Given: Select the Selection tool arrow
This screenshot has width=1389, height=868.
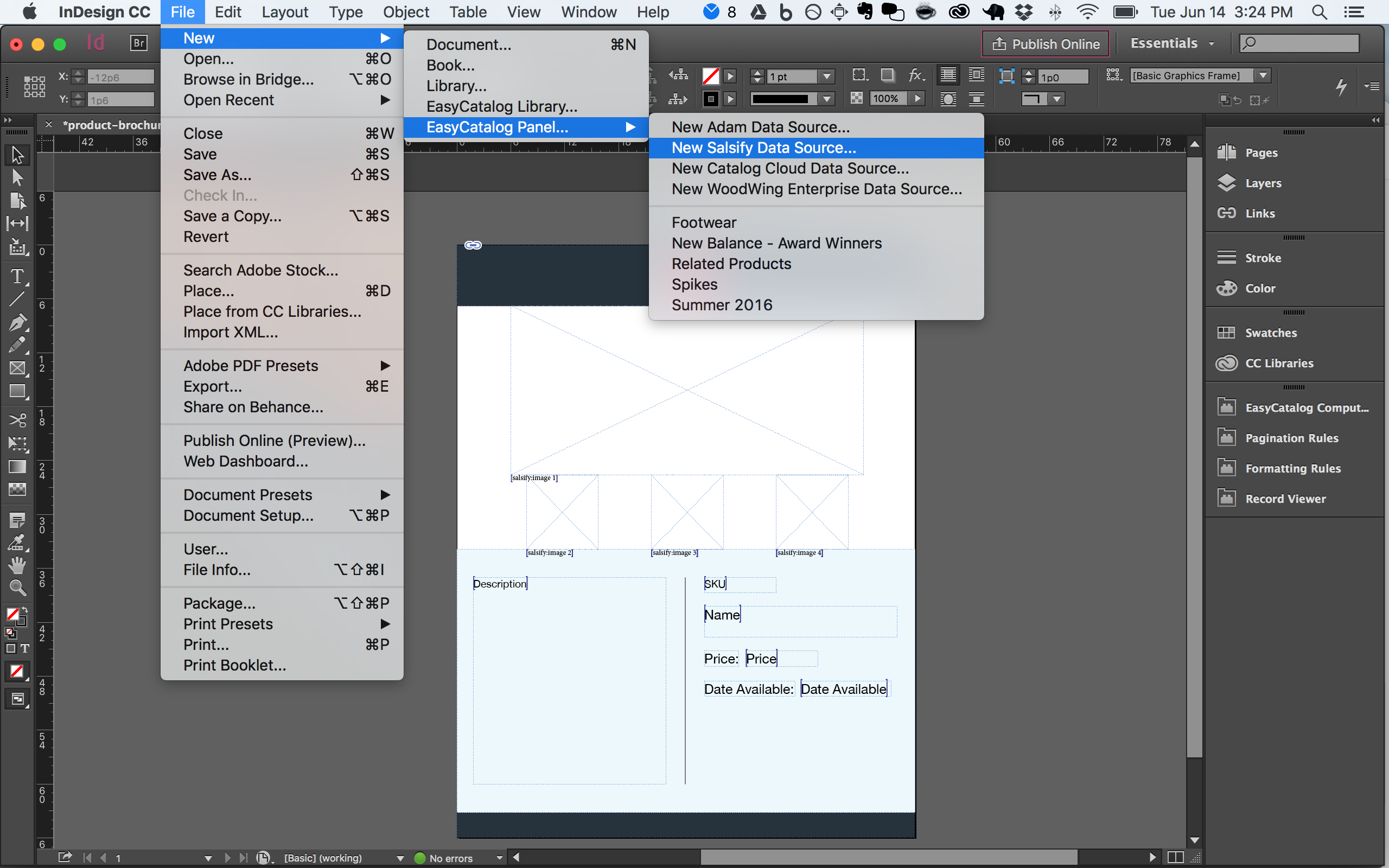Looking at the screenshot, I should [x=17, y=155].
